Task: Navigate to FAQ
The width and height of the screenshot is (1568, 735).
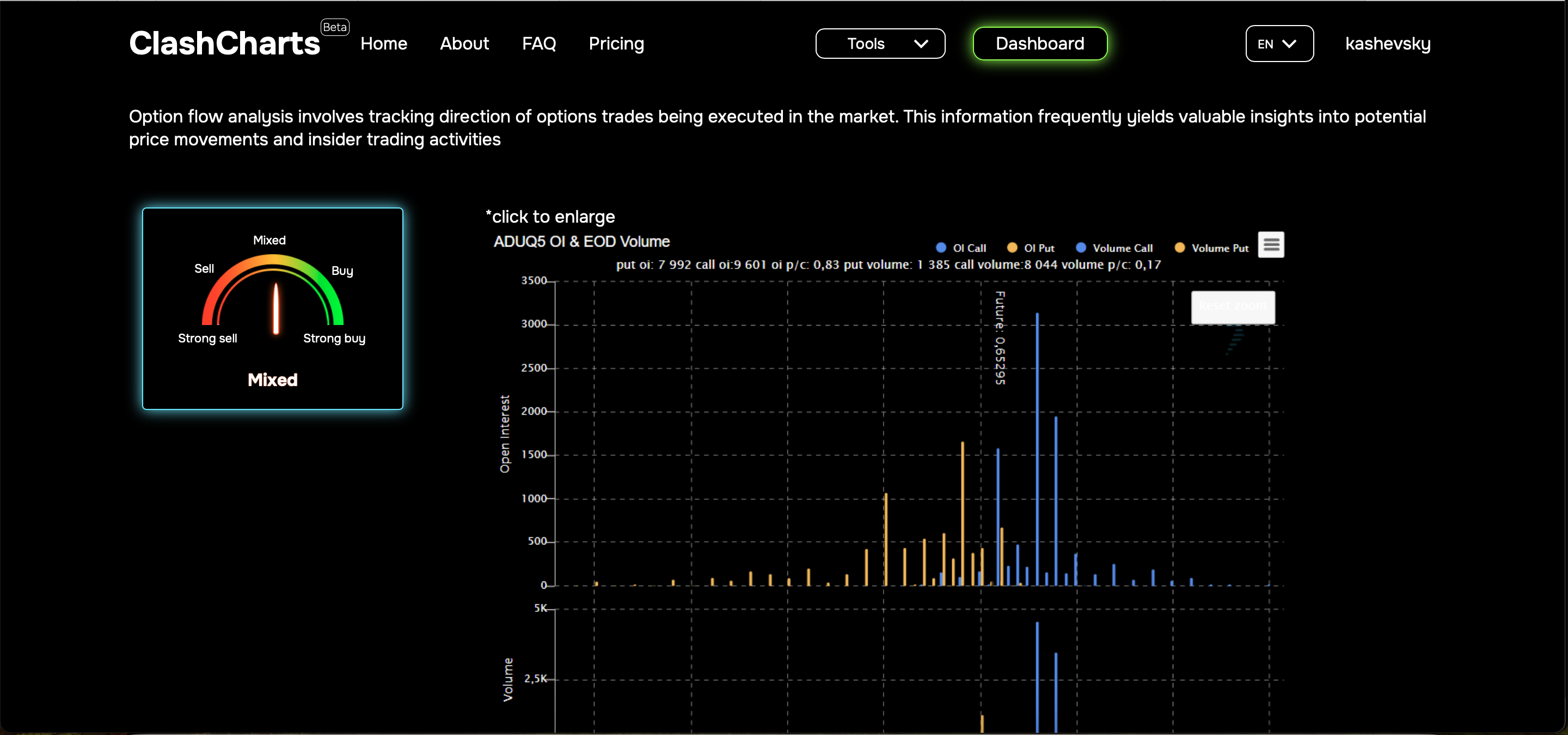Action: (x=538, y=44)
